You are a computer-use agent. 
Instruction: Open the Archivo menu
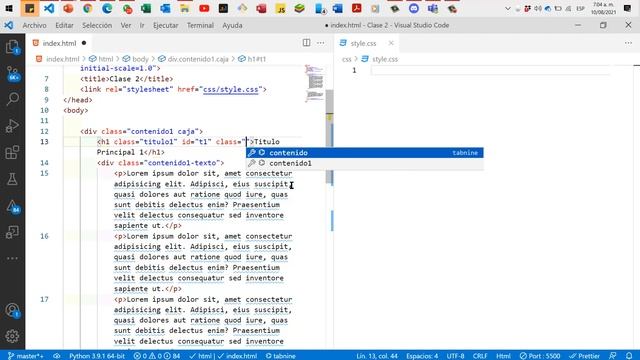tap(34, 25)
